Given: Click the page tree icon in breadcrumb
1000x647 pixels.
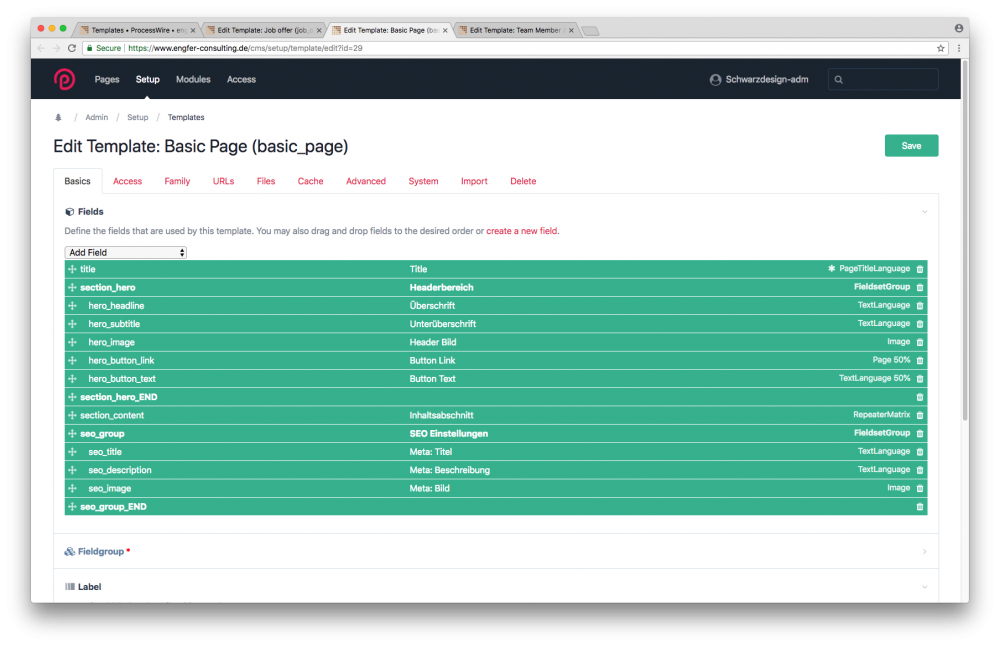Looking at the screenshot, I should [x=57, y=118].
